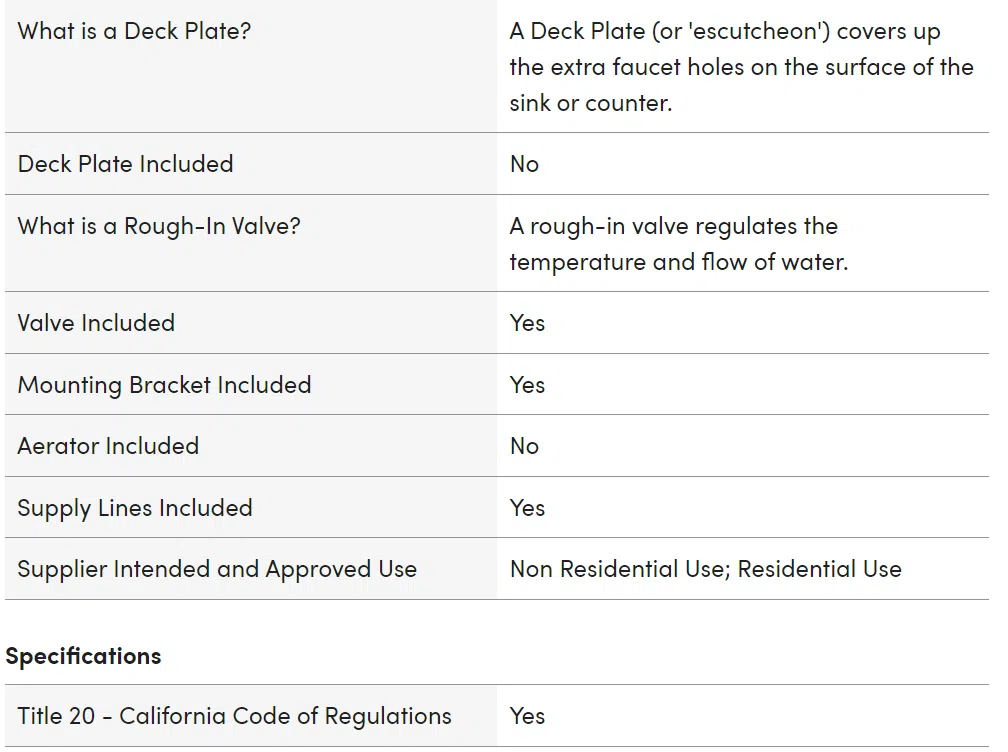The height and width of the screenshot is (752, 1008).
Task: Click 'Non Residential Use; Residential Use' value
Action: point(706,569)
